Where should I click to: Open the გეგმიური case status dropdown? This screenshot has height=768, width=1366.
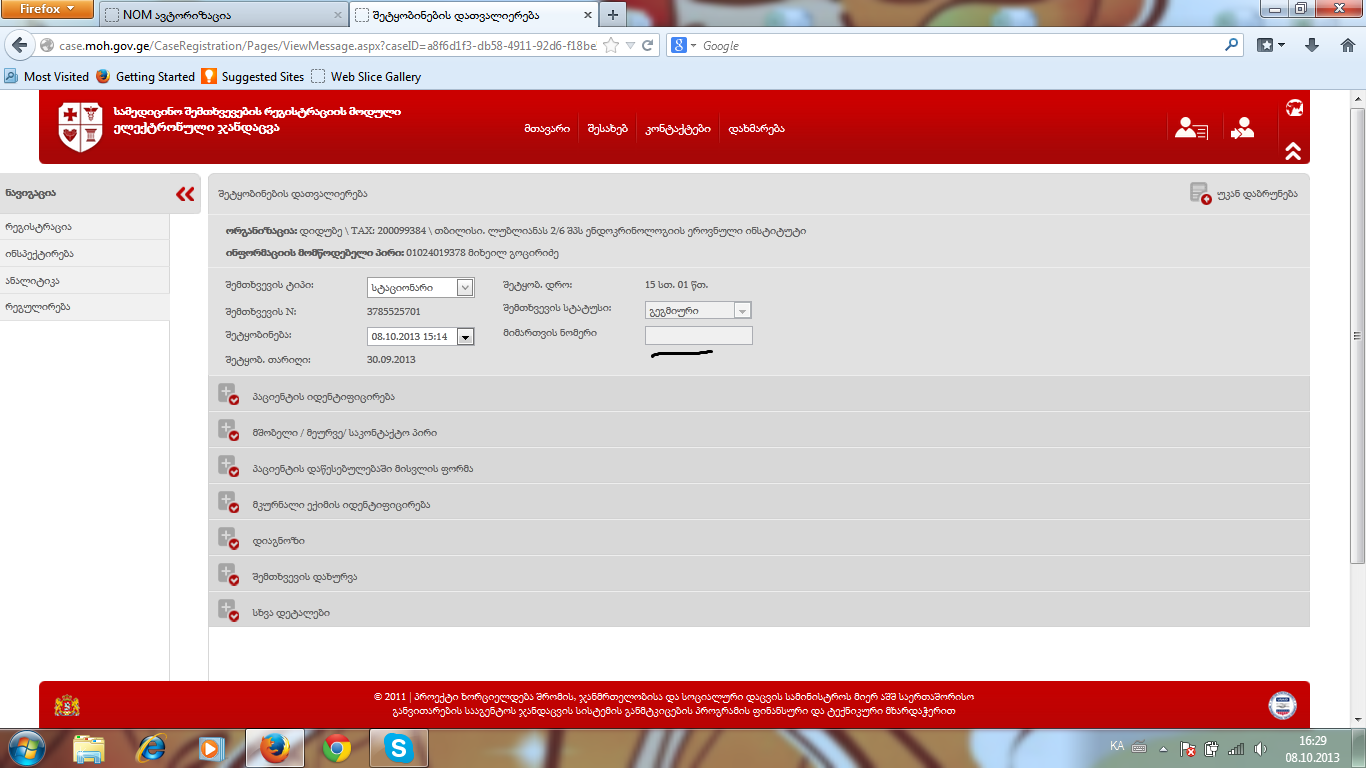coord(742,311)
